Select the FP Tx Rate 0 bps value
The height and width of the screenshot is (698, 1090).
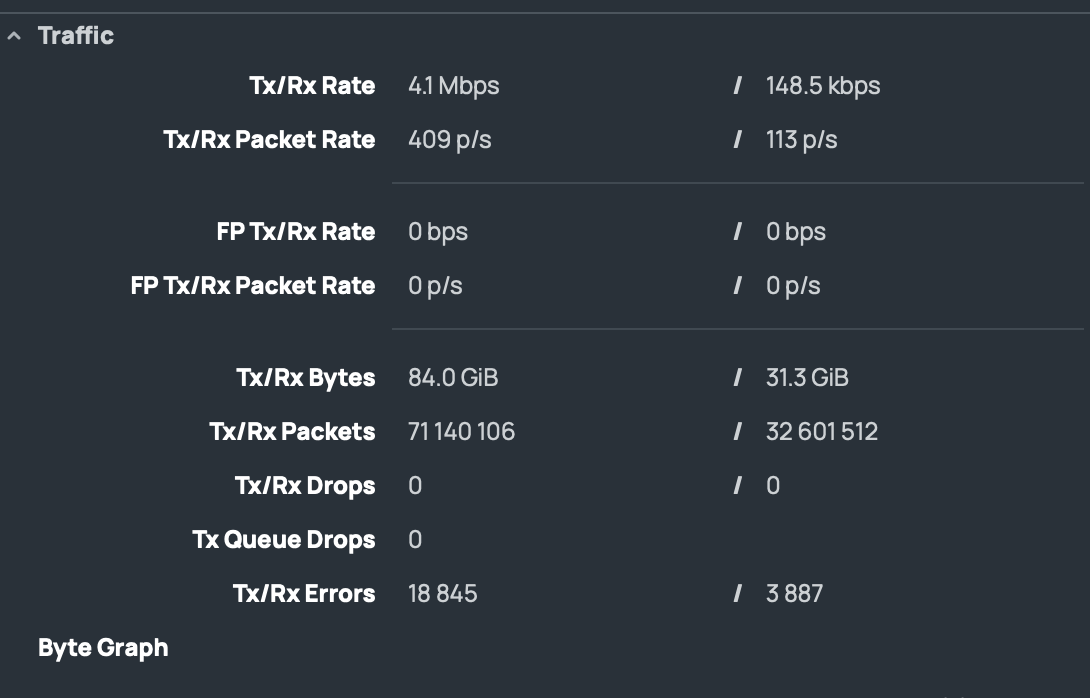(438, 232)
